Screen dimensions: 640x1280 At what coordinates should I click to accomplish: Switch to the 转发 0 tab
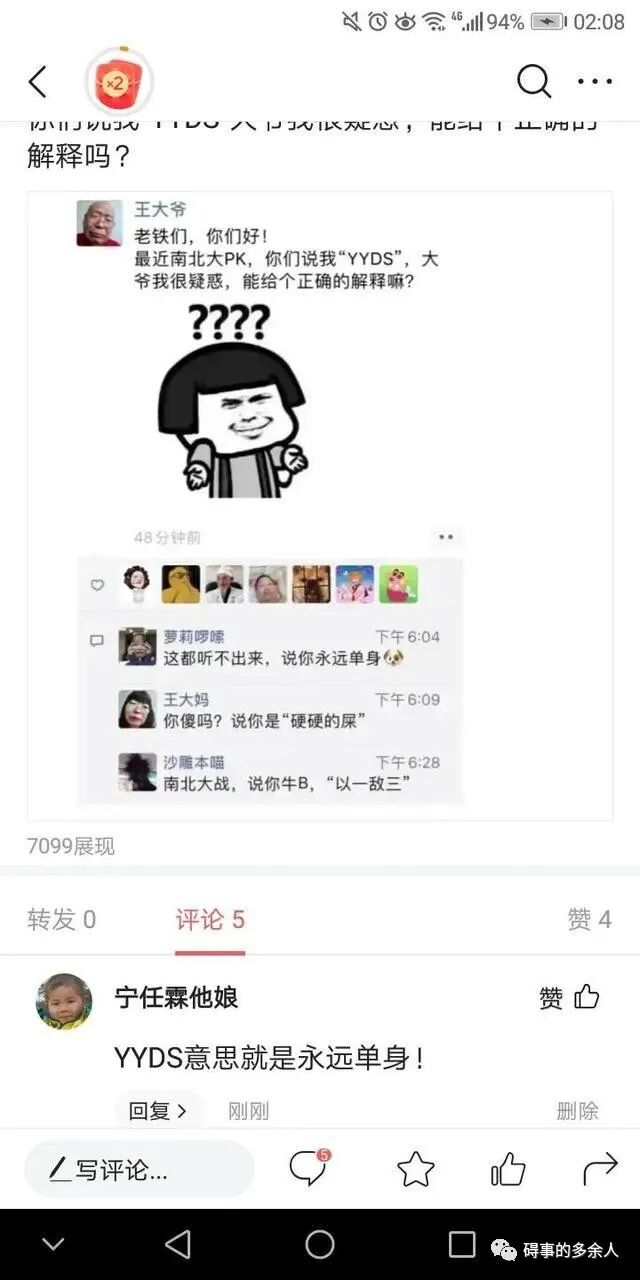coord(62,920)
